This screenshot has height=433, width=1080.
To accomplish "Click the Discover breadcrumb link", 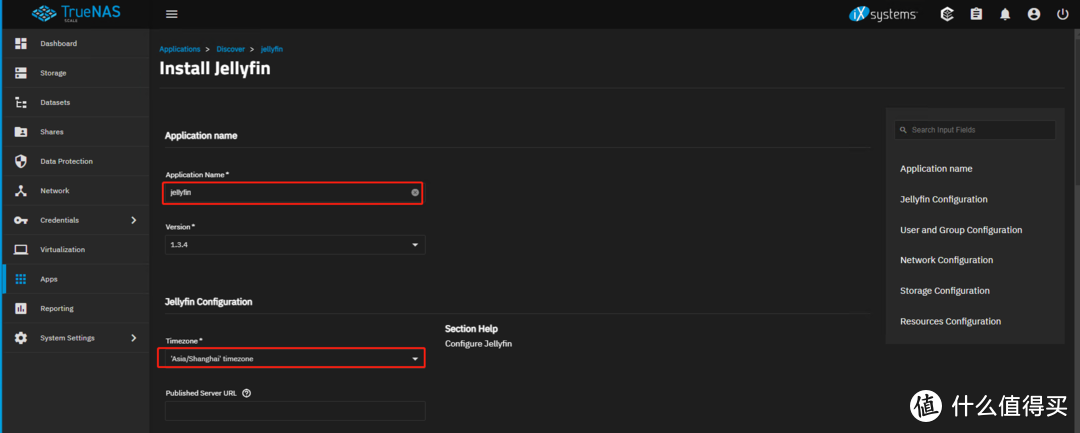I will tap(230, 49).
